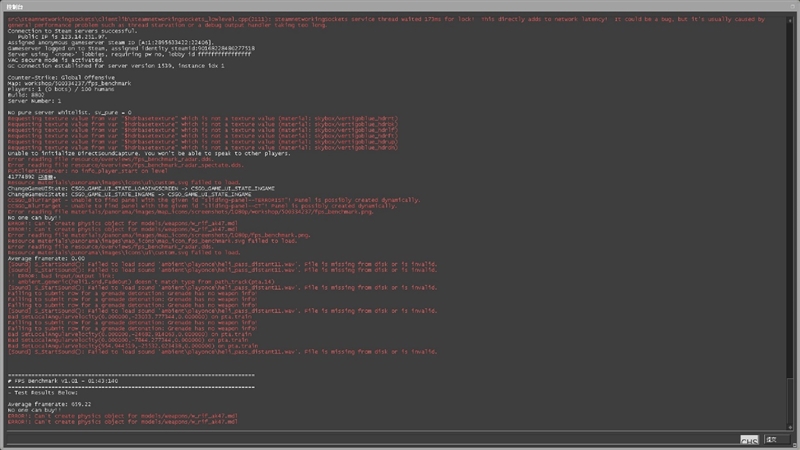Click the 'LOADINGSCREEN -> CSGO_GAME_UI_STATE_INGAME' line
Viewport: 800px width, 450px height.
(x=141, y=188)
